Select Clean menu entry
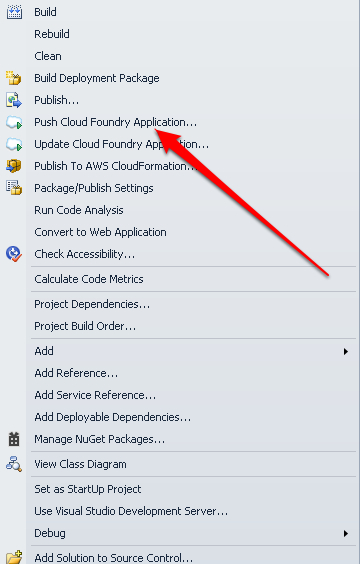This screenshot has height=564, width=360. tap(48, 56)
